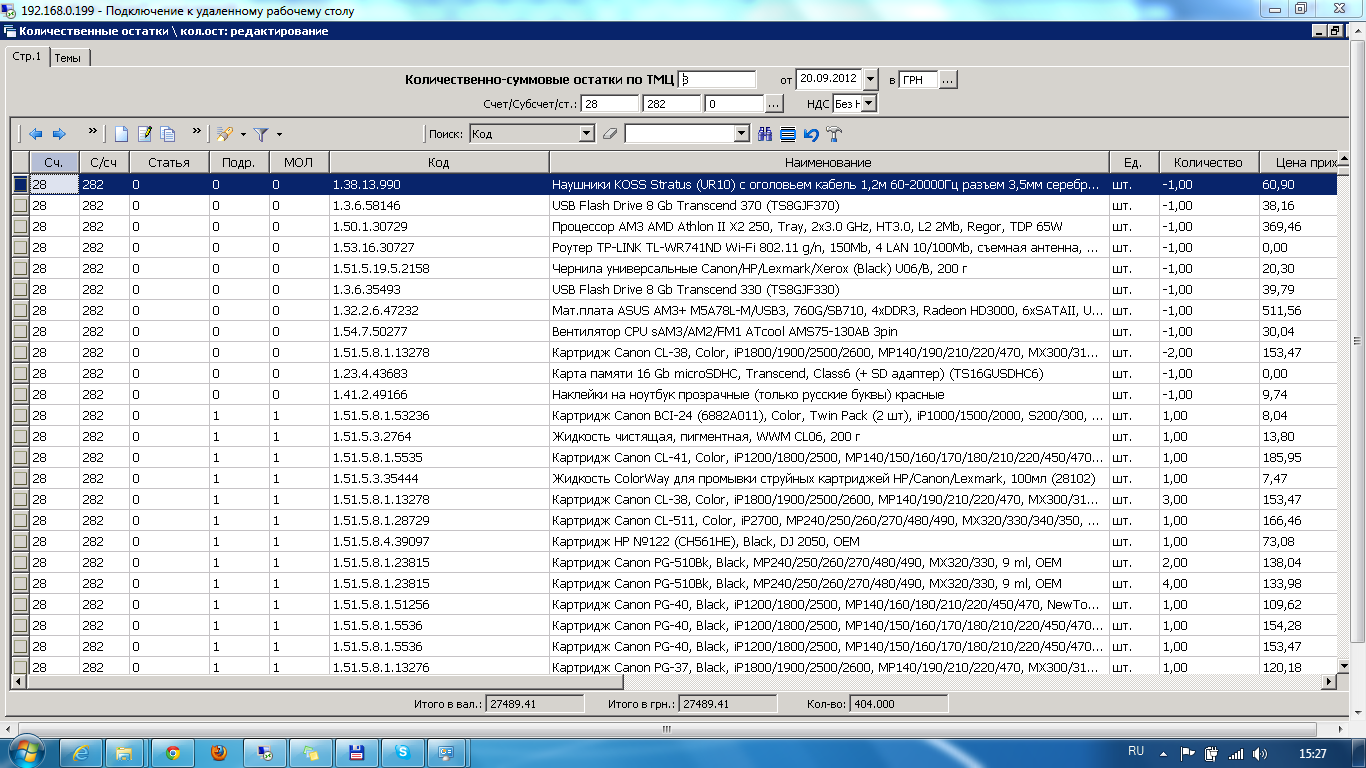Tick the checkbox of the Чернила универсальные row
Viewport: 1366px width, 768px height.
click(20, 268)
